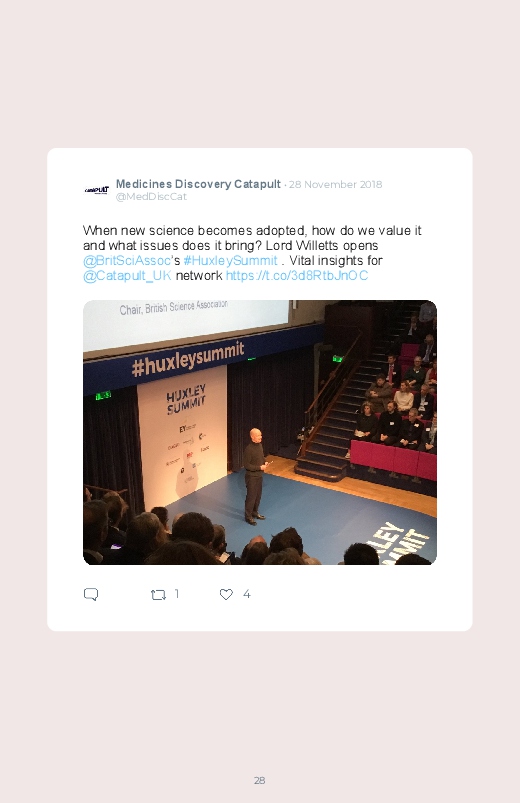Click the Catapult profile avatar logo
Screen dimensions: 520x803
97,190
